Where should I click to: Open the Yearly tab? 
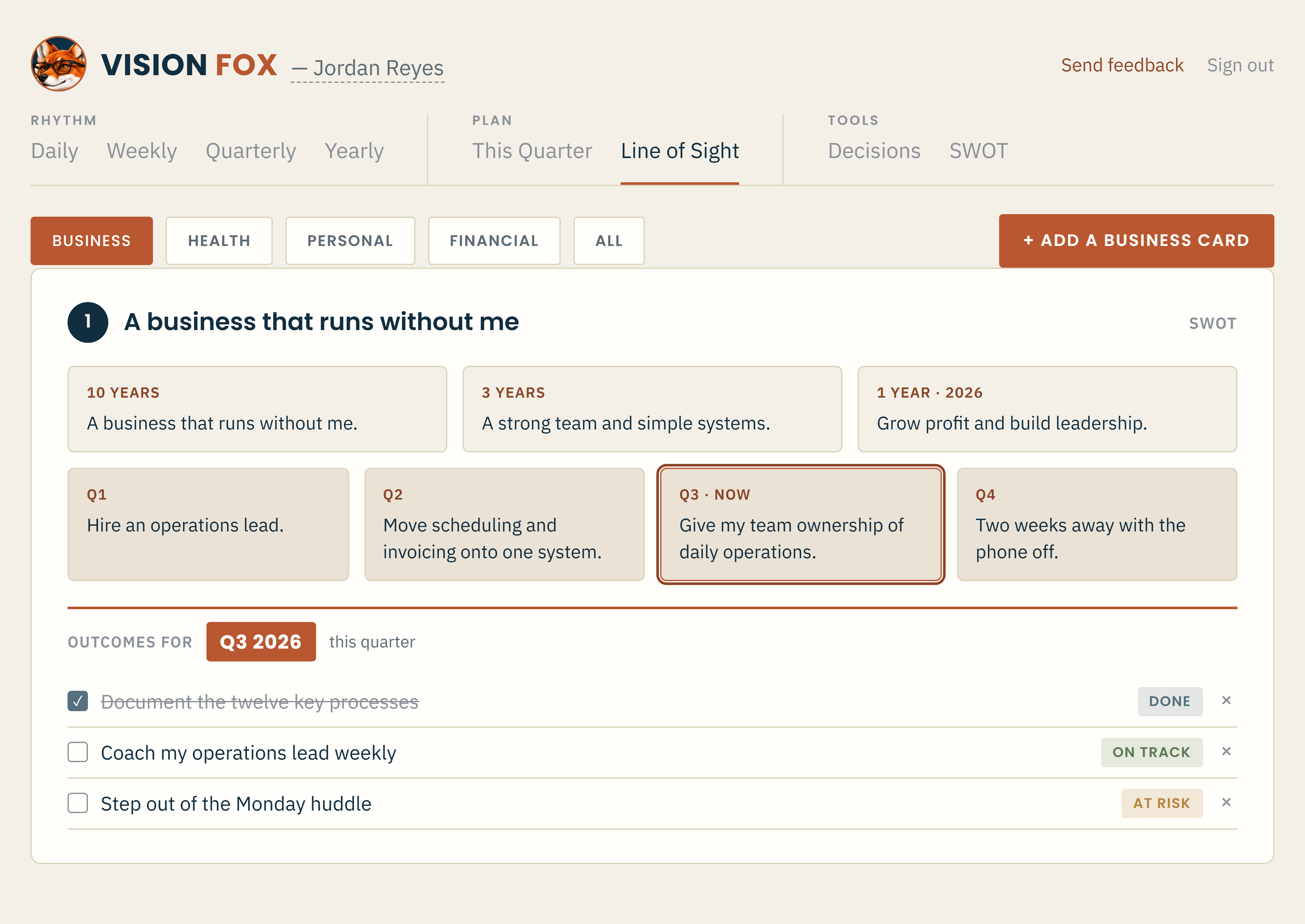(354, 151)
